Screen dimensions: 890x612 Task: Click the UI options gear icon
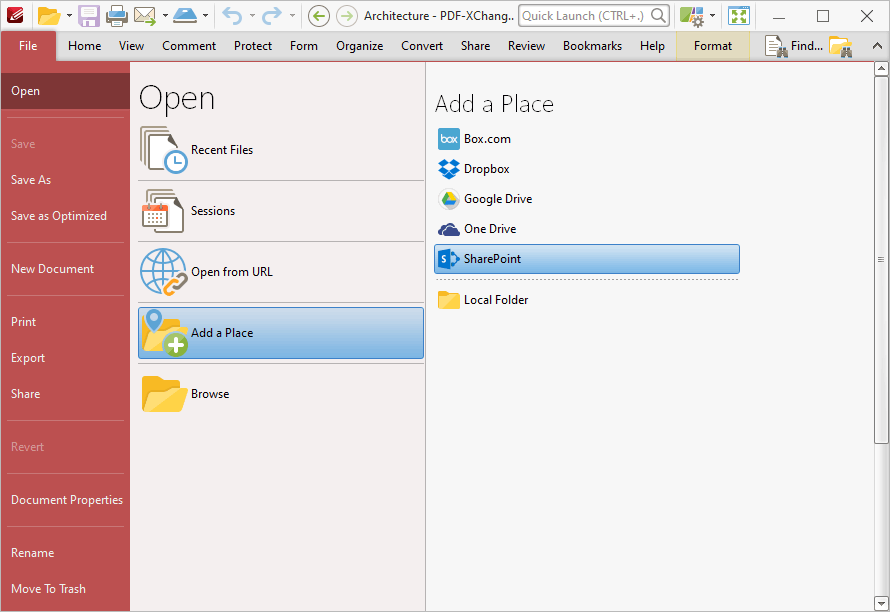tap(692, 16)
